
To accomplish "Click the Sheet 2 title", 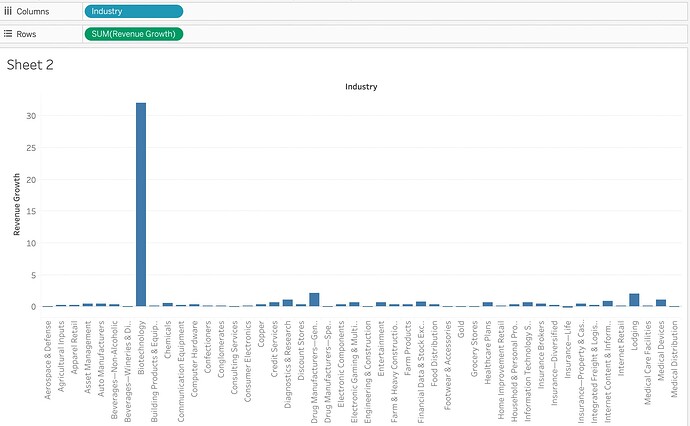I will pyautogui.click(x=30, y=65).
